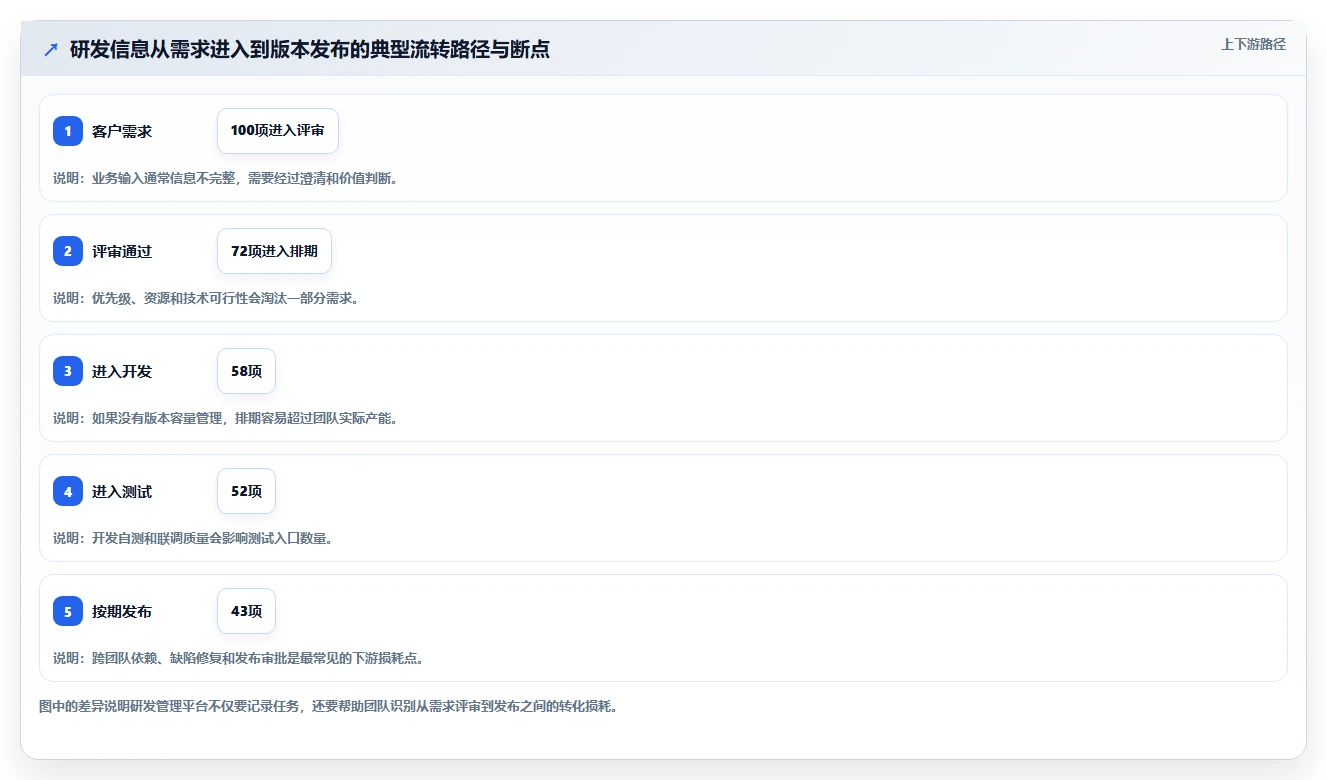Screen dimensions: 1327x780
Task: Click the title 研发信息从需求进入到版本发布的典型流转路径与断点
Action: 310,49
